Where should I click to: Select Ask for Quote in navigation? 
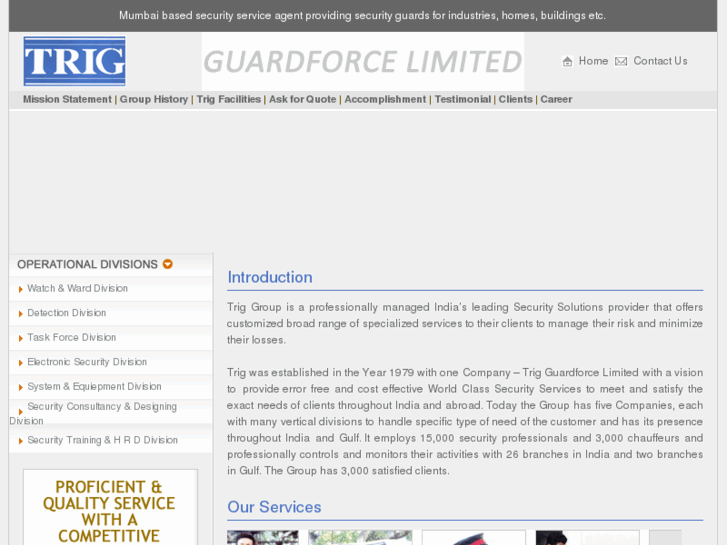(302, 99)
